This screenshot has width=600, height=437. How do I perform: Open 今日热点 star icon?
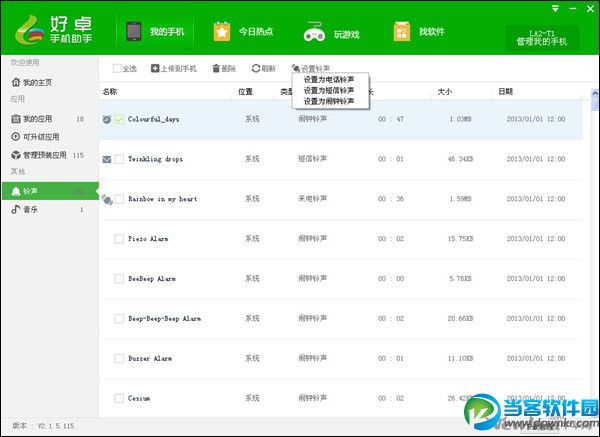[x=222, y=31]
